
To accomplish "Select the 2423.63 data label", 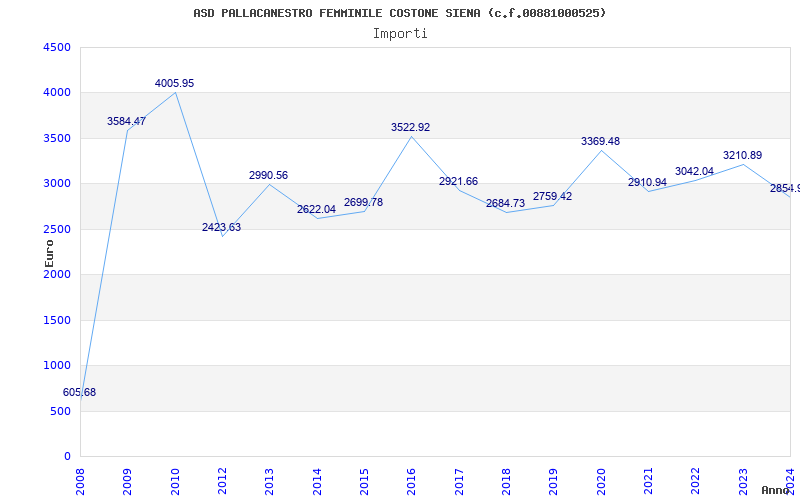I will click(x=221, y=227).
